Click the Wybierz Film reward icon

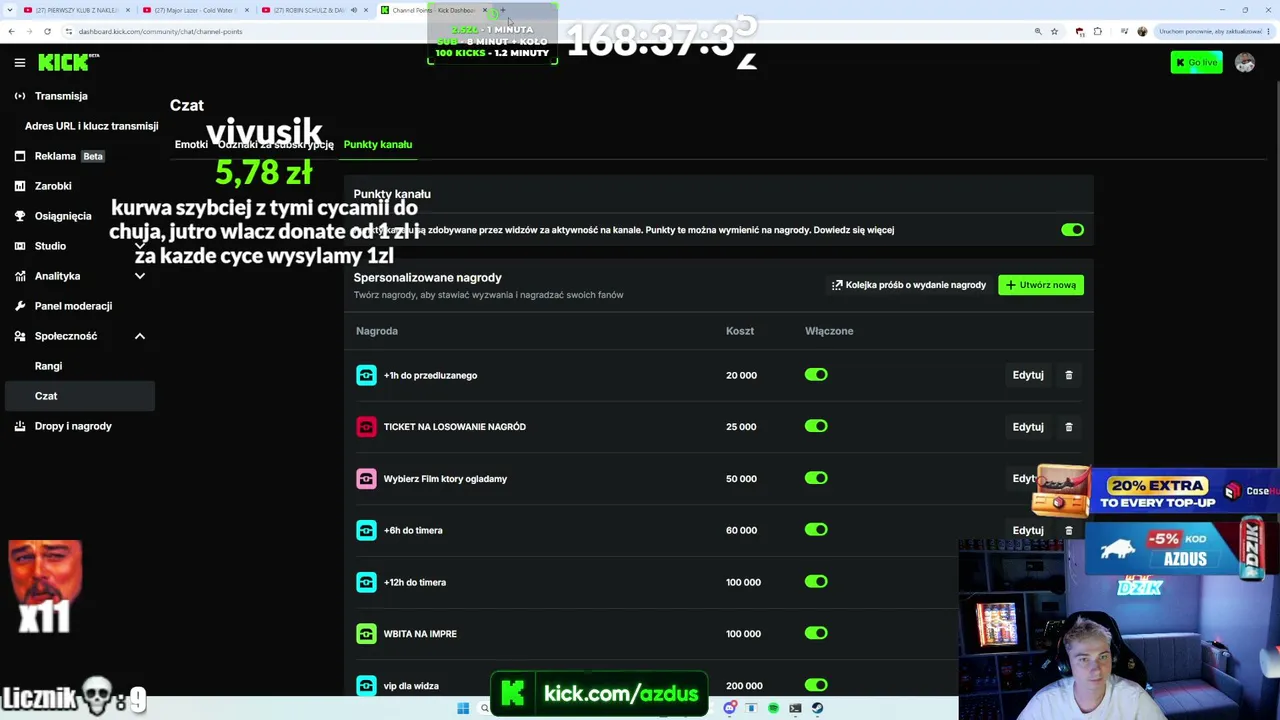[366, 479]
